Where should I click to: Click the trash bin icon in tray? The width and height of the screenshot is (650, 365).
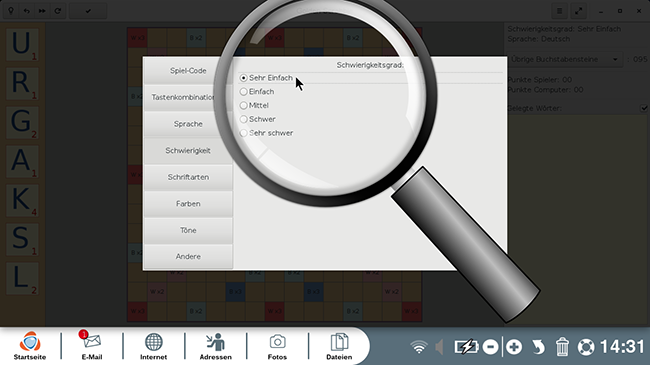click(562, 347)
